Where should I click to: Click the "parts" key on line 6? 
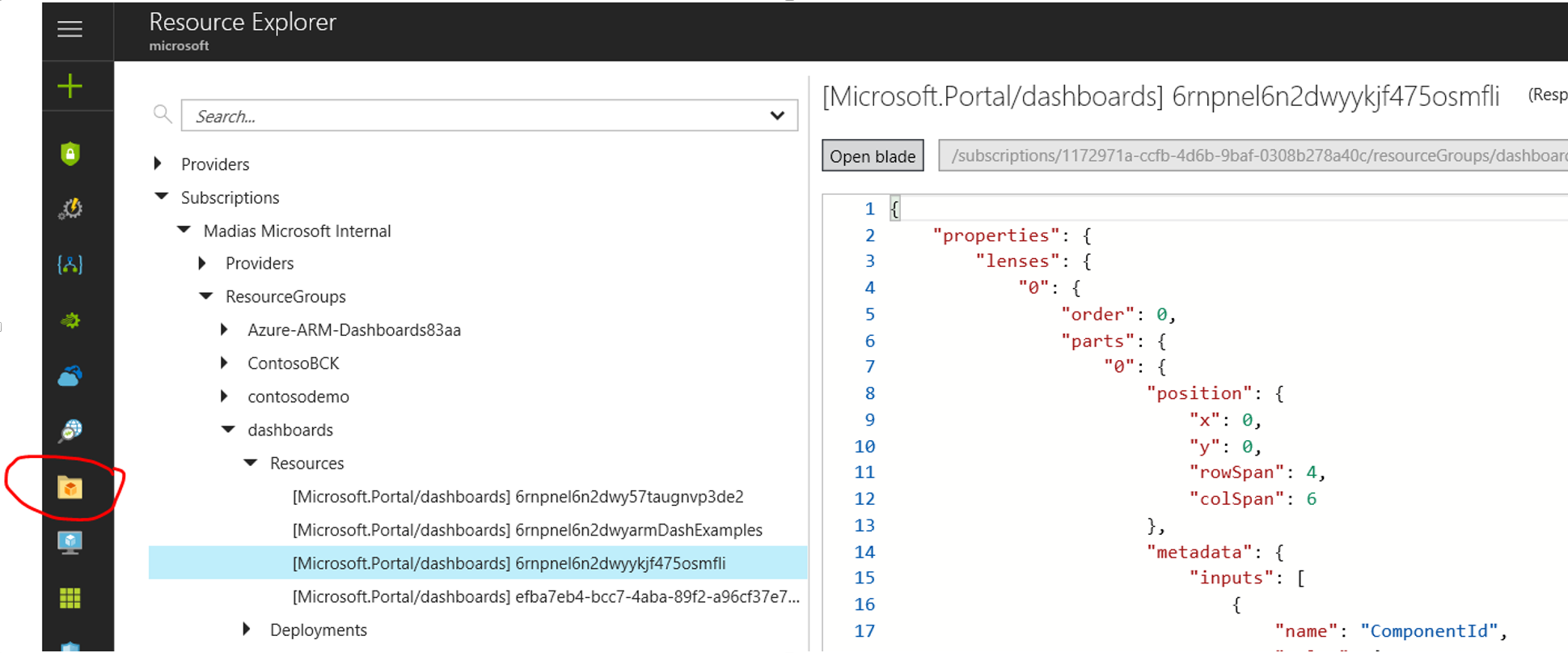1097,341
